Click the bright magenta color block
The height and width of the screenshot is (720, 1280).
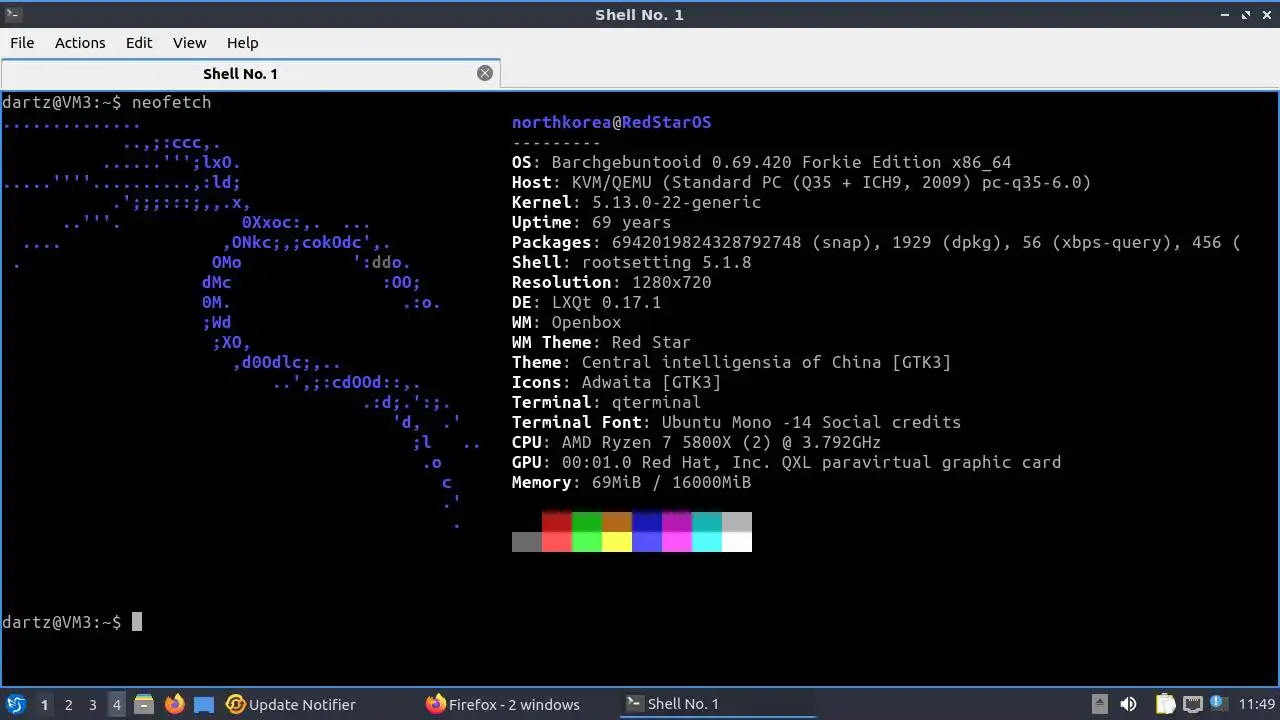[677, 542]
